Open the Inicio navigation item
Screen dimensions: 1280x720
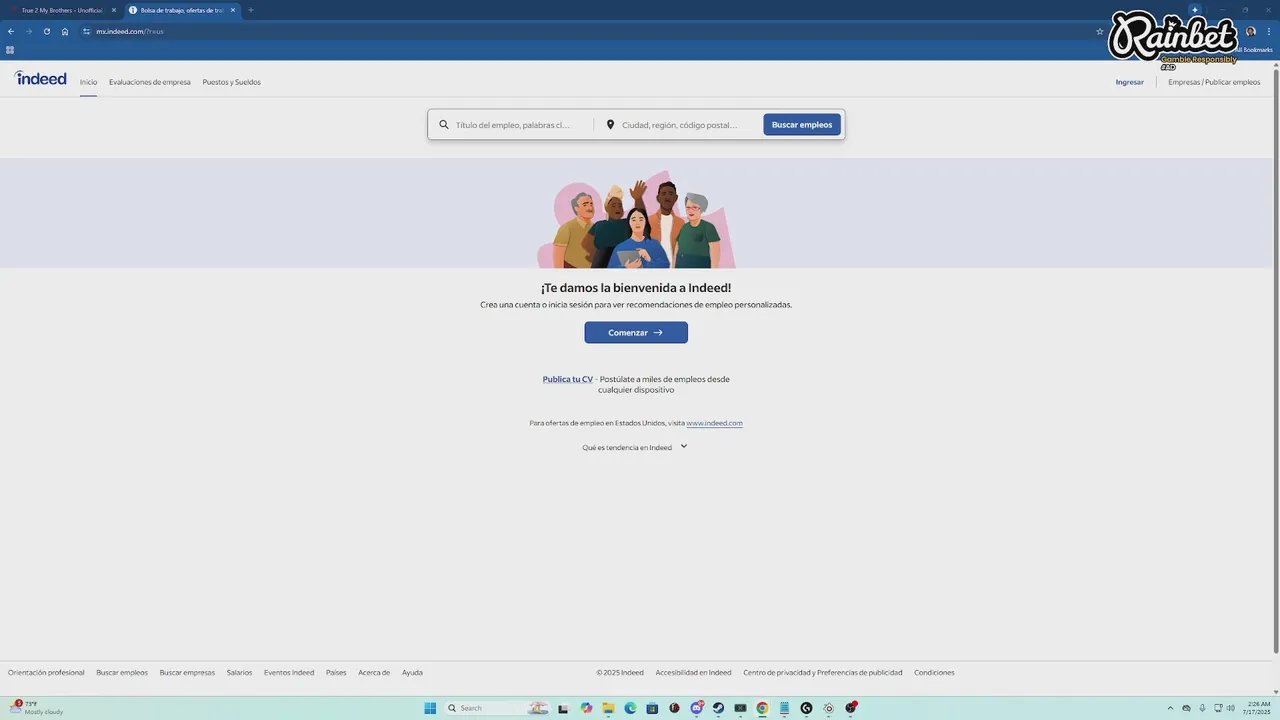[x=89, y=82]
